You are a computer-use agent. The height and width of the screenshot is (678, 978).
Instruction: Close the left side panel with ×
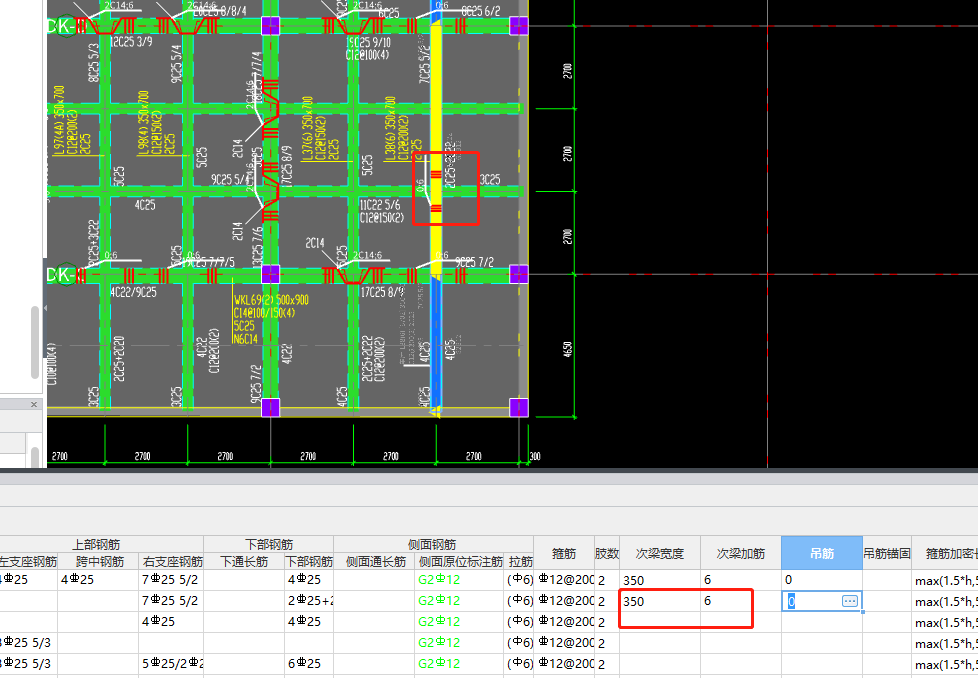[34, 405]
